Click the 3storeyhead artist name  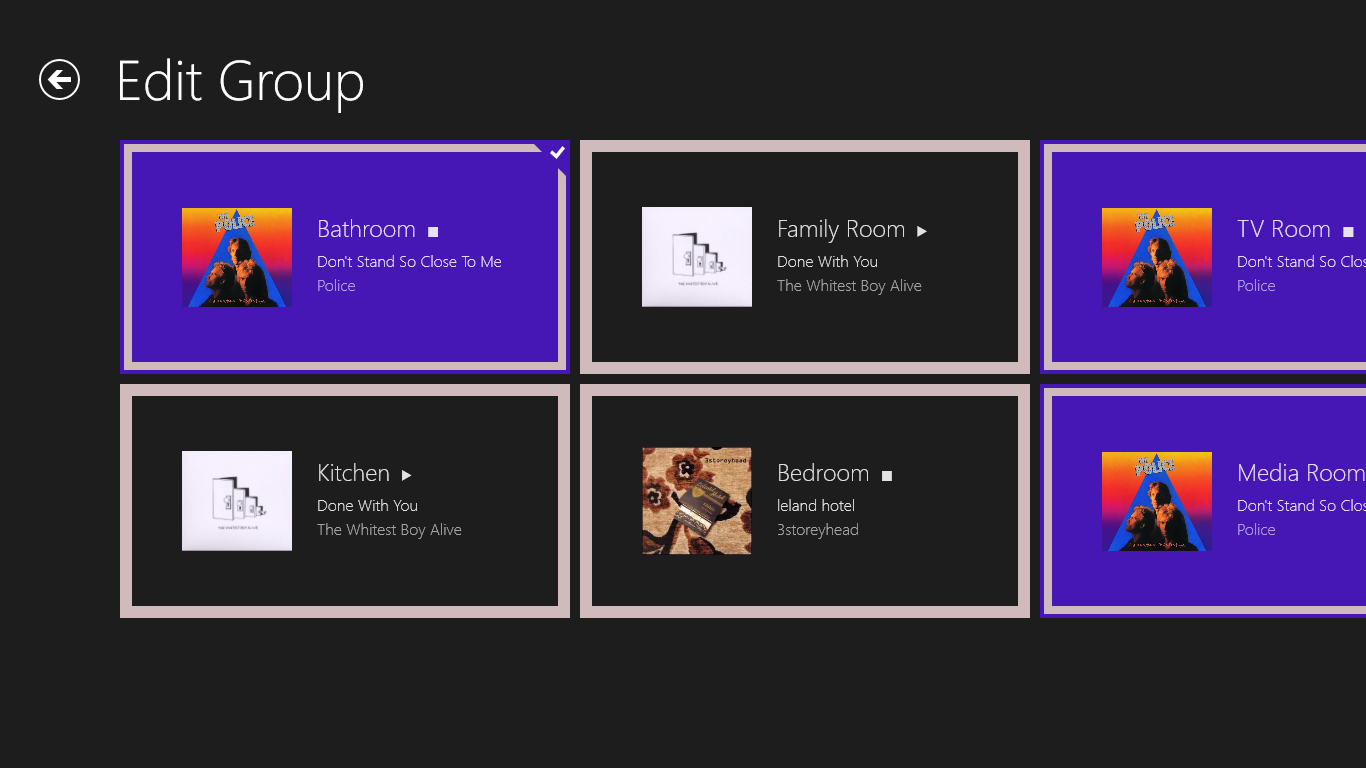[818, 530]
